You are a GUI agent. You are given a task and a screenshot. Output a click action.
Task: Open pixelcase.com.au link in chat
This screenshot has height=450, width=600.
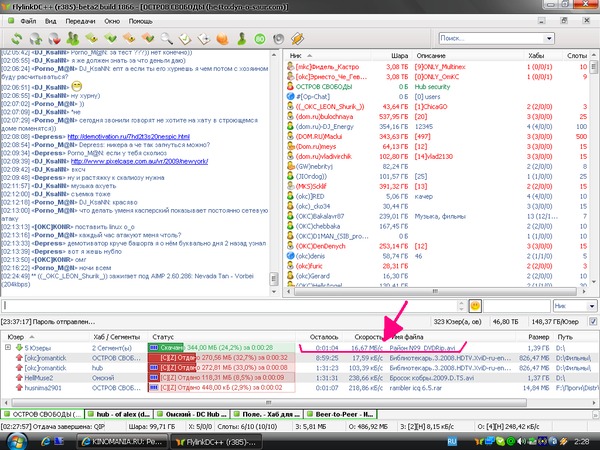coord(139,161)
